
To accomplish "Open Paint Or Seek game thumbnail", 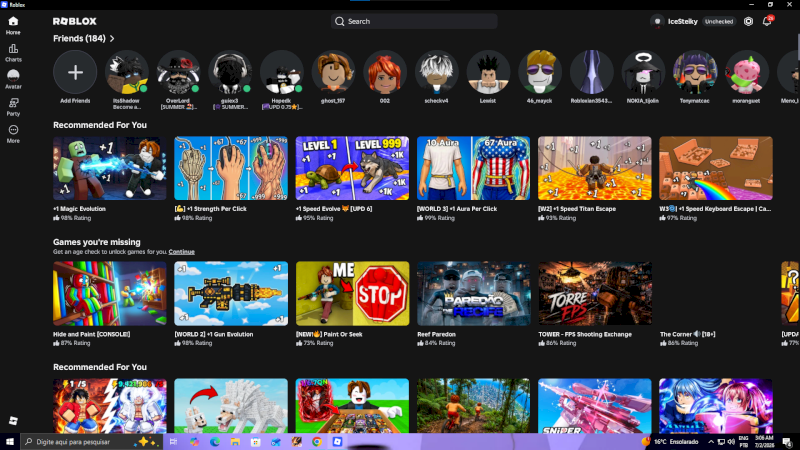I will [352, 293].
